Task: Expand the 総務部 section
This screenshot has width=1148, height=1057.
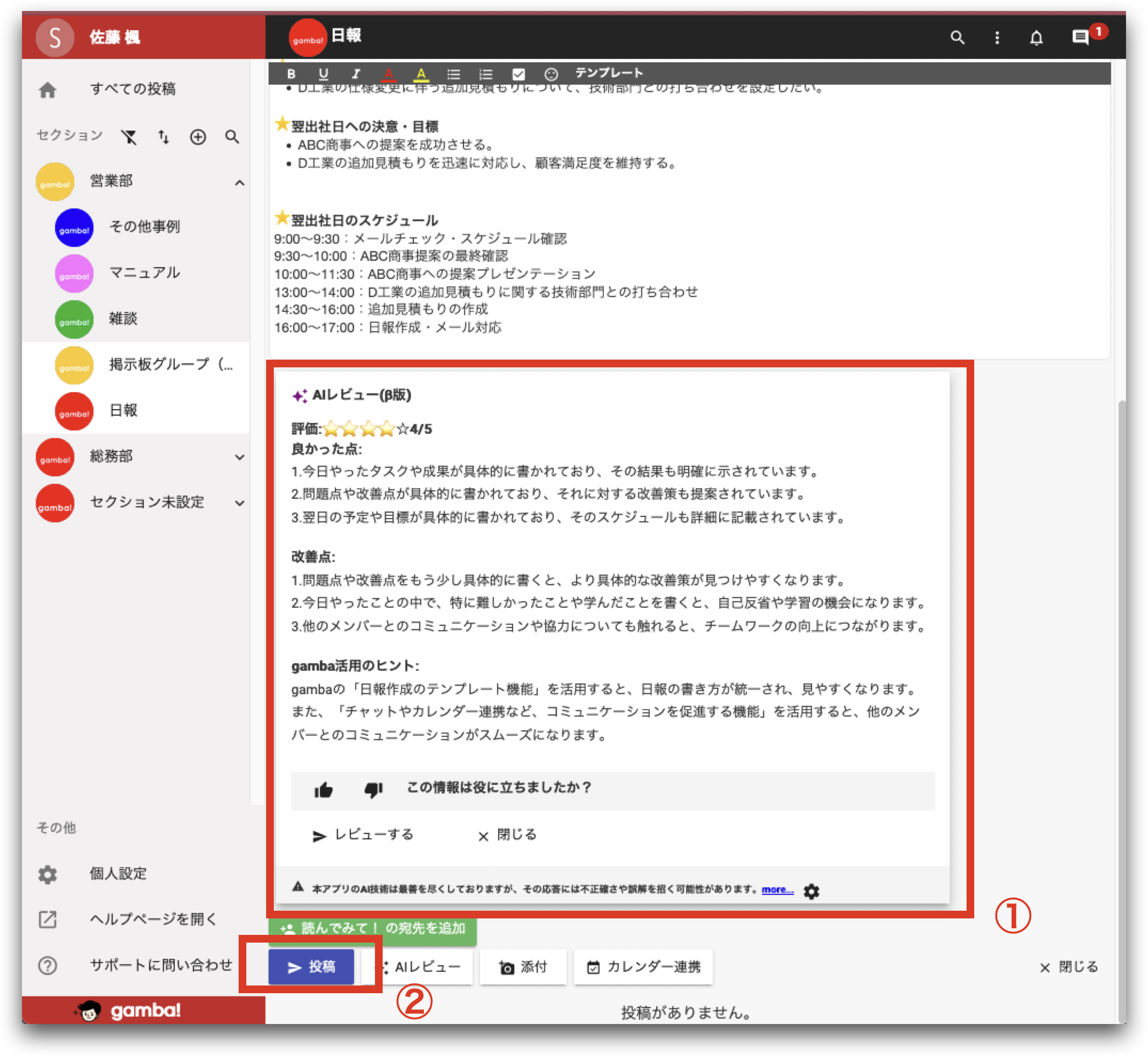Action: coord(240,457)
